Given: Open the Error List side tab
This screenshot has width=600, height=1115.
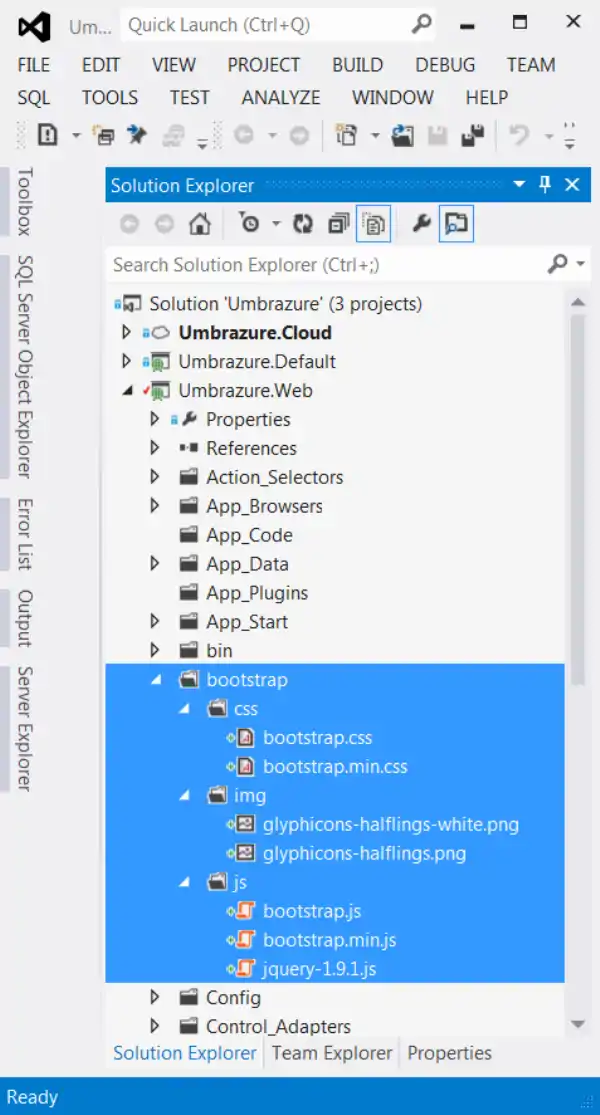Looking at the screenshot, I should click(x=23, y=533).
